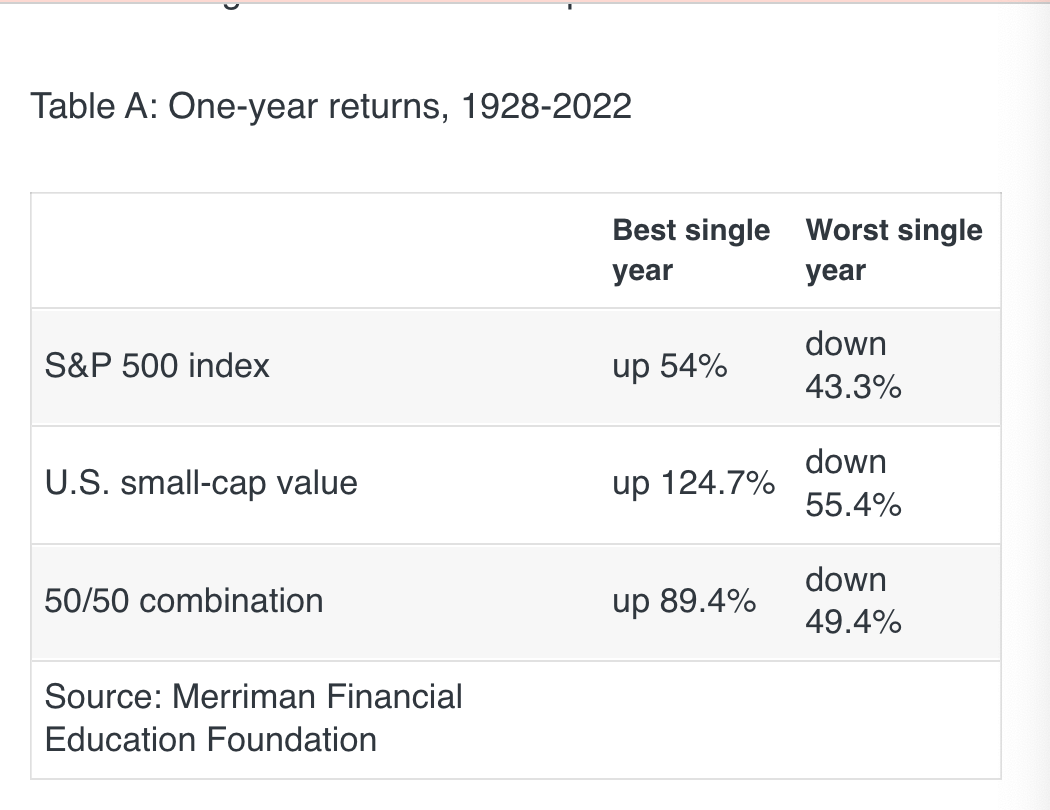Click the word Foundation in source row
1050x810 pixels.
point(291,740)
